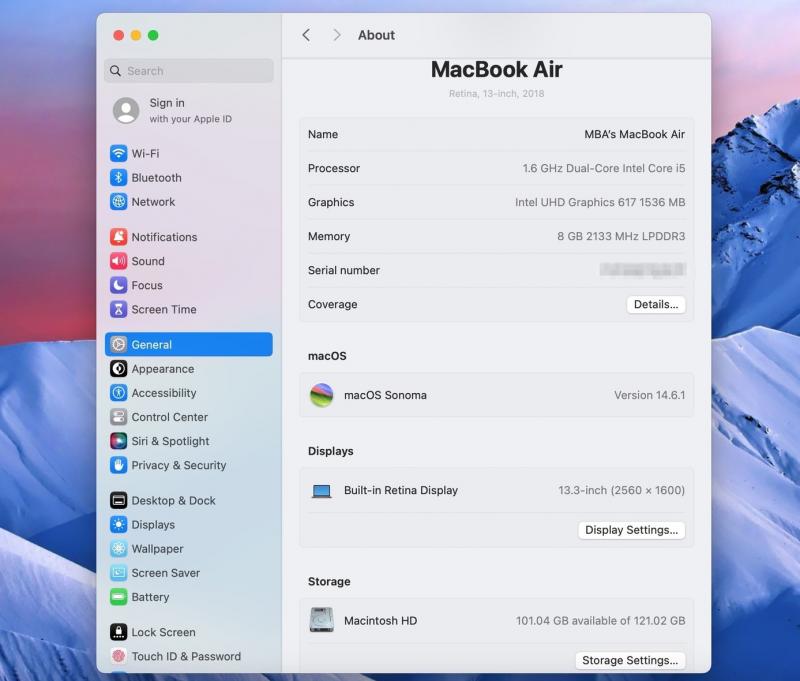Go back with the left chevron

[x=306, y=35]
